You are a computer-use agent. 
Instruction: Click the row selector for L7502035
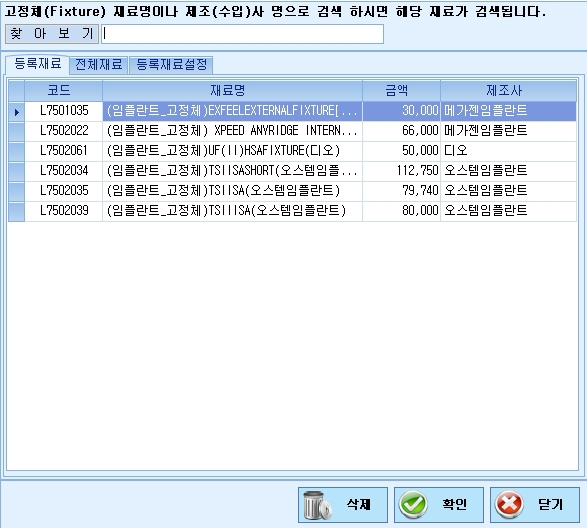pyautogui.click(x=16, y=191)
